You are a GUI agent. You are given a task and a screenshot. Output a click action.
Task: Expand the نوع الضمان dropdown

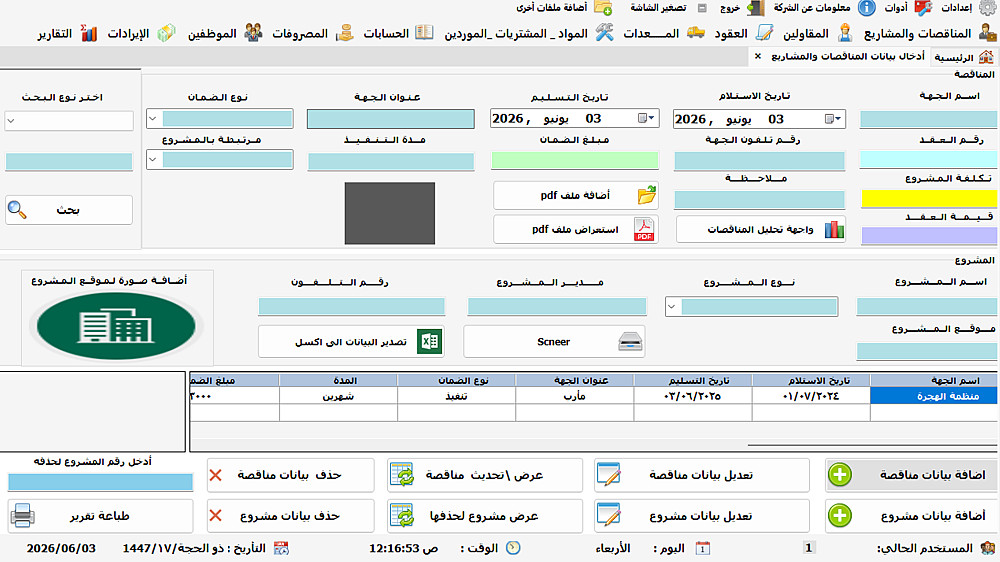[x=152, y=119]
